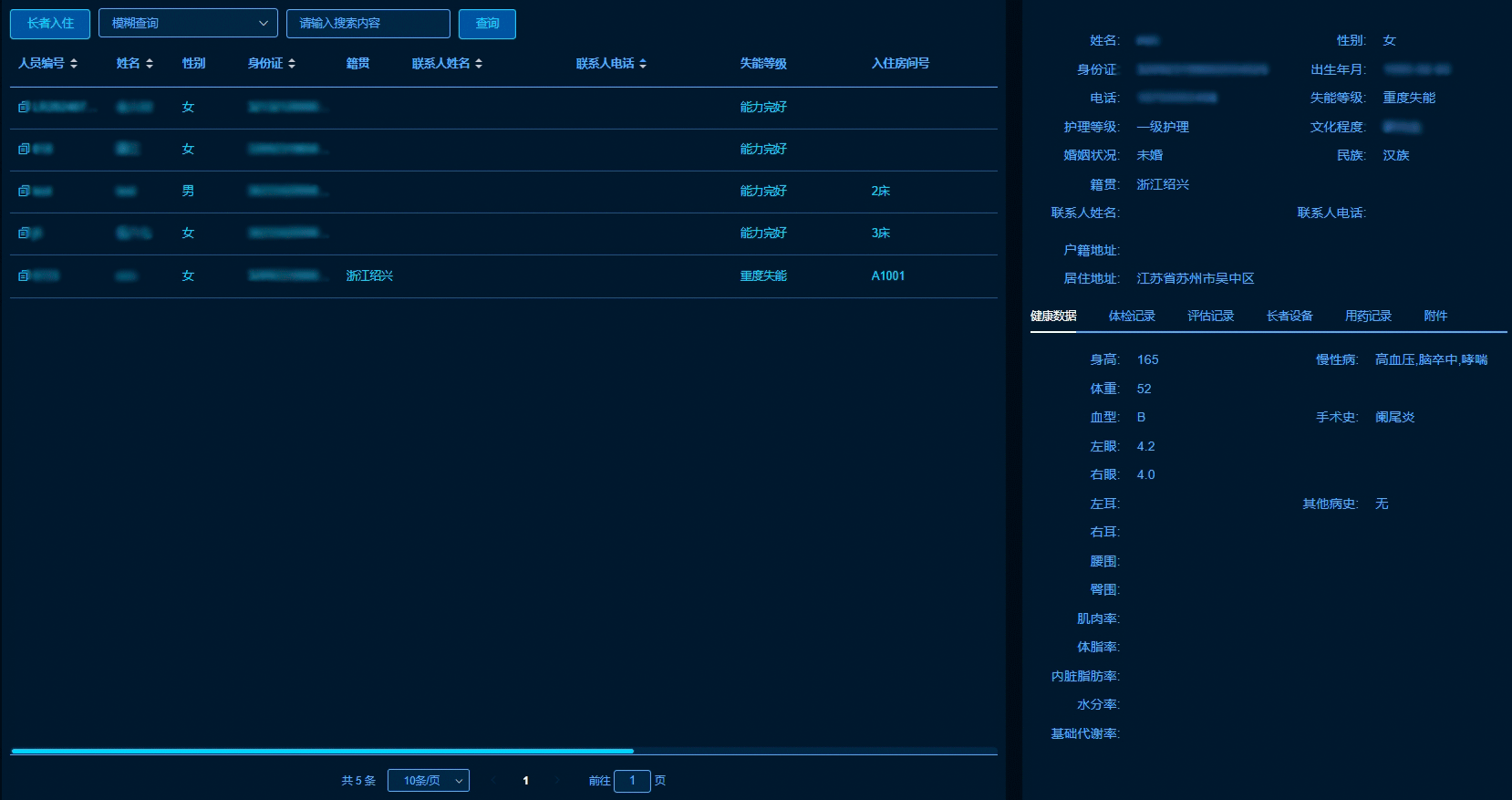Click the 查询 search button
The height and width of the screenshot is (800, 1512).
click(487, 24)
